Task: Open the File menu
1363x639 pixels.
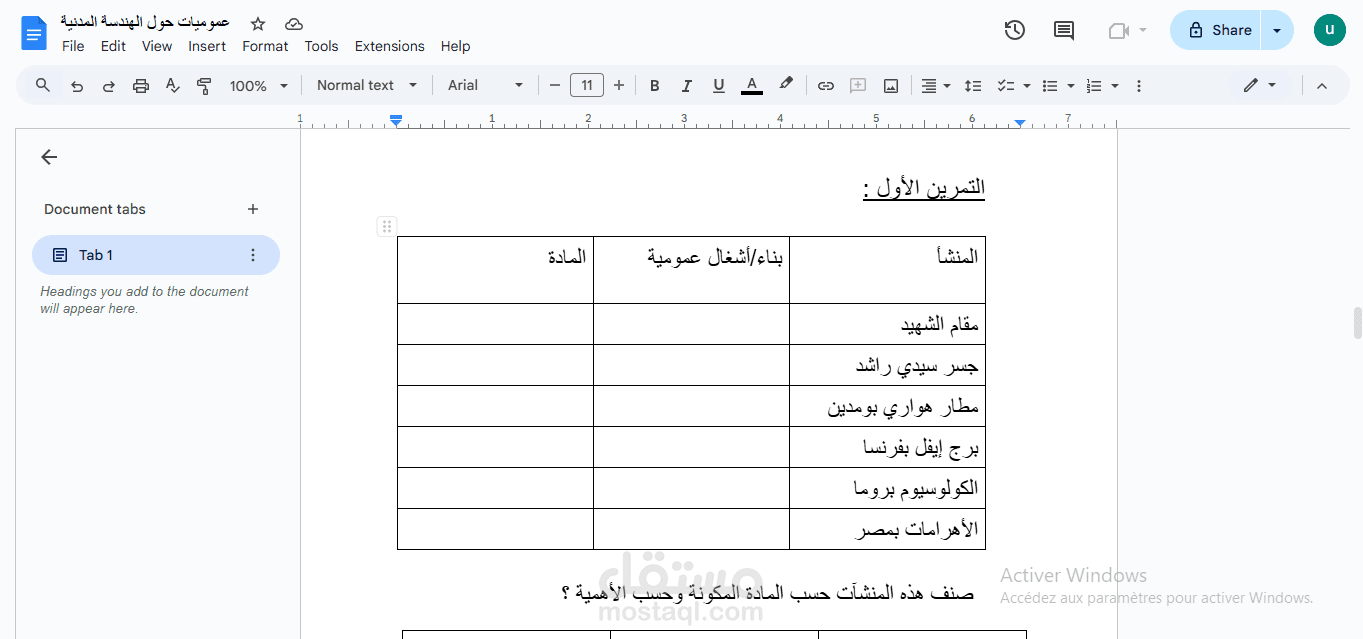Action: (73, 46)
